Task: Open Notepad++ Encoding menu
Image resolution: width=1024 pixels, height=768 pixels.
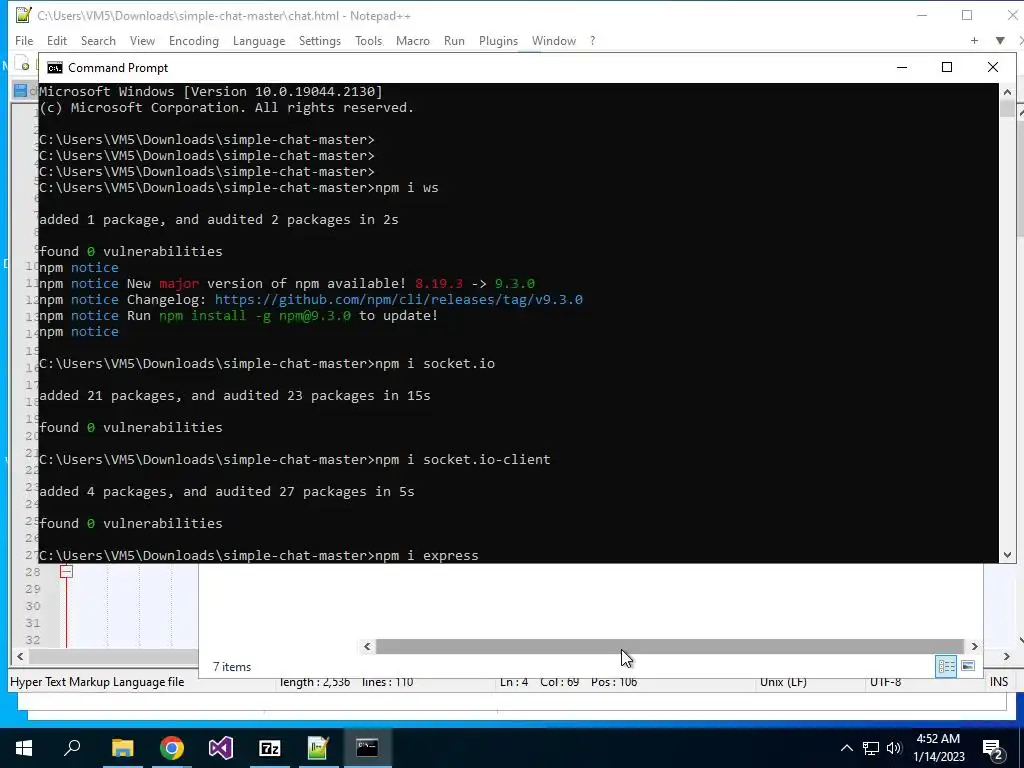Action: point(194,40)
